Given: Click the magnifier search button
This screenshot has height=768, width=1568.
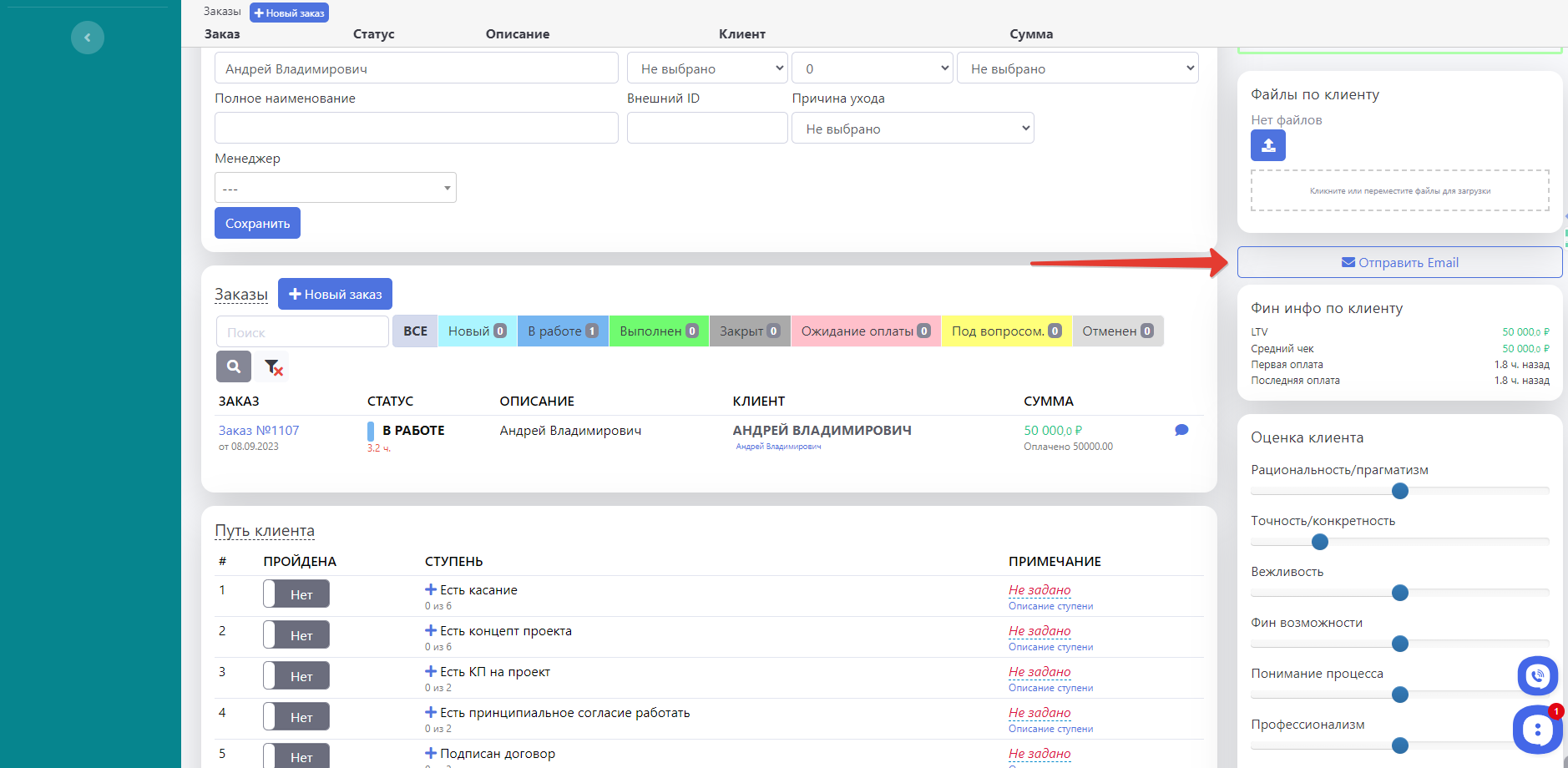Looking at the screenshot, I should [x=234, y=366].
